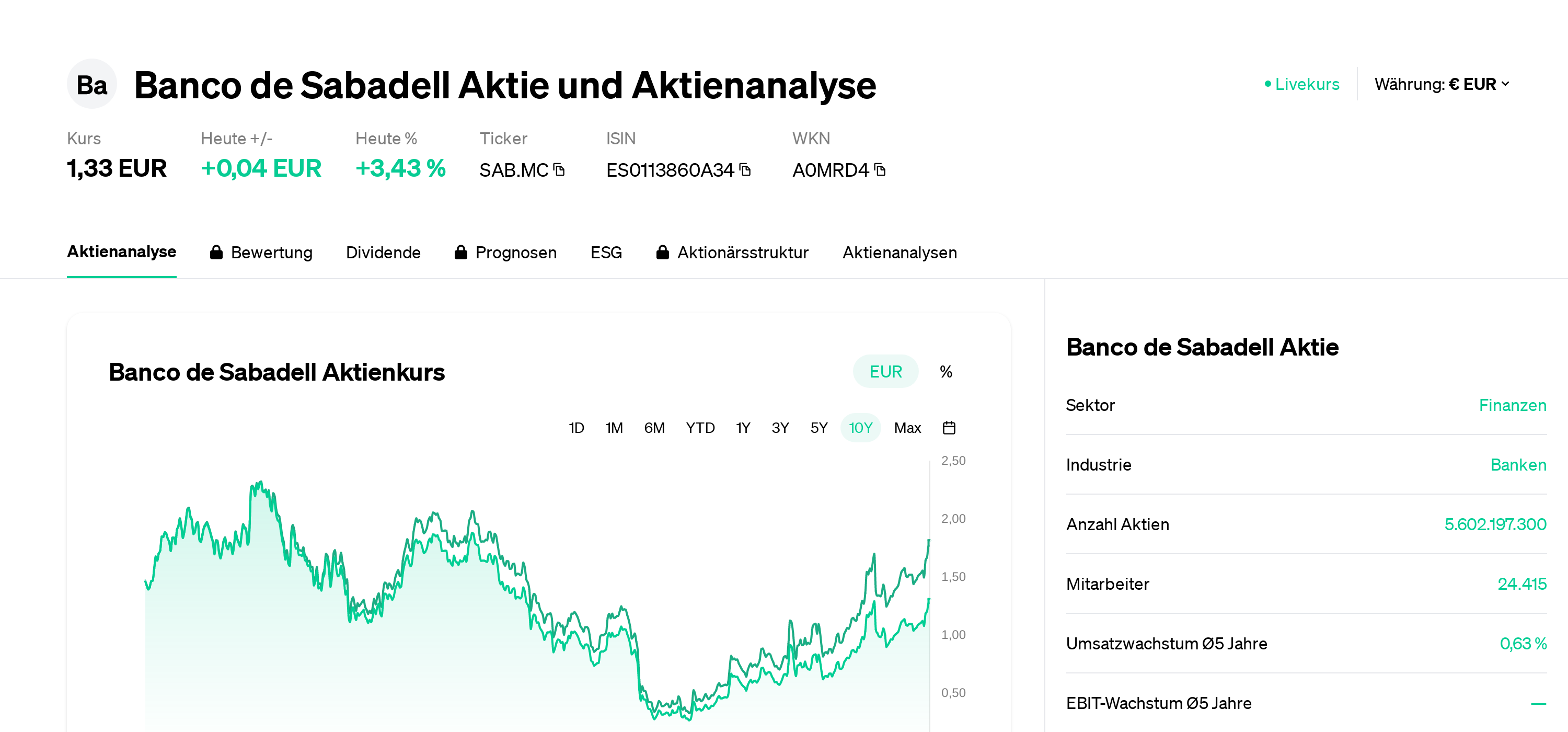Open the Aktienanalysen tab

coord(900,252)
